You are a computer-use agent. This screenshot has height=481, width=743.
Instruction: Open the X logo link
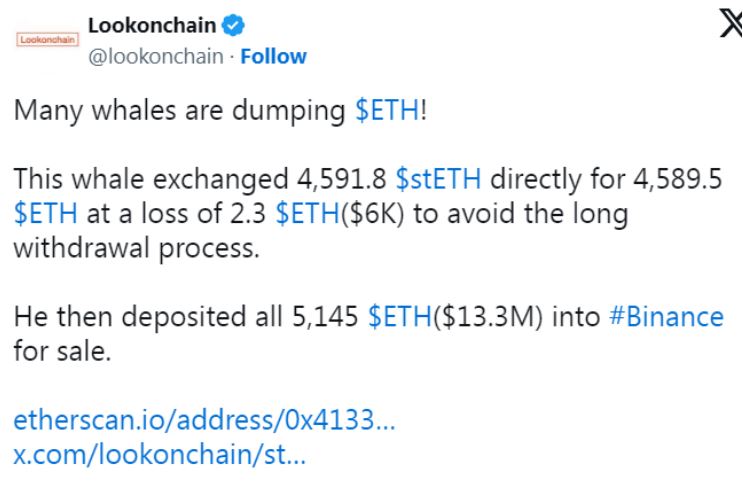(730, 23)
